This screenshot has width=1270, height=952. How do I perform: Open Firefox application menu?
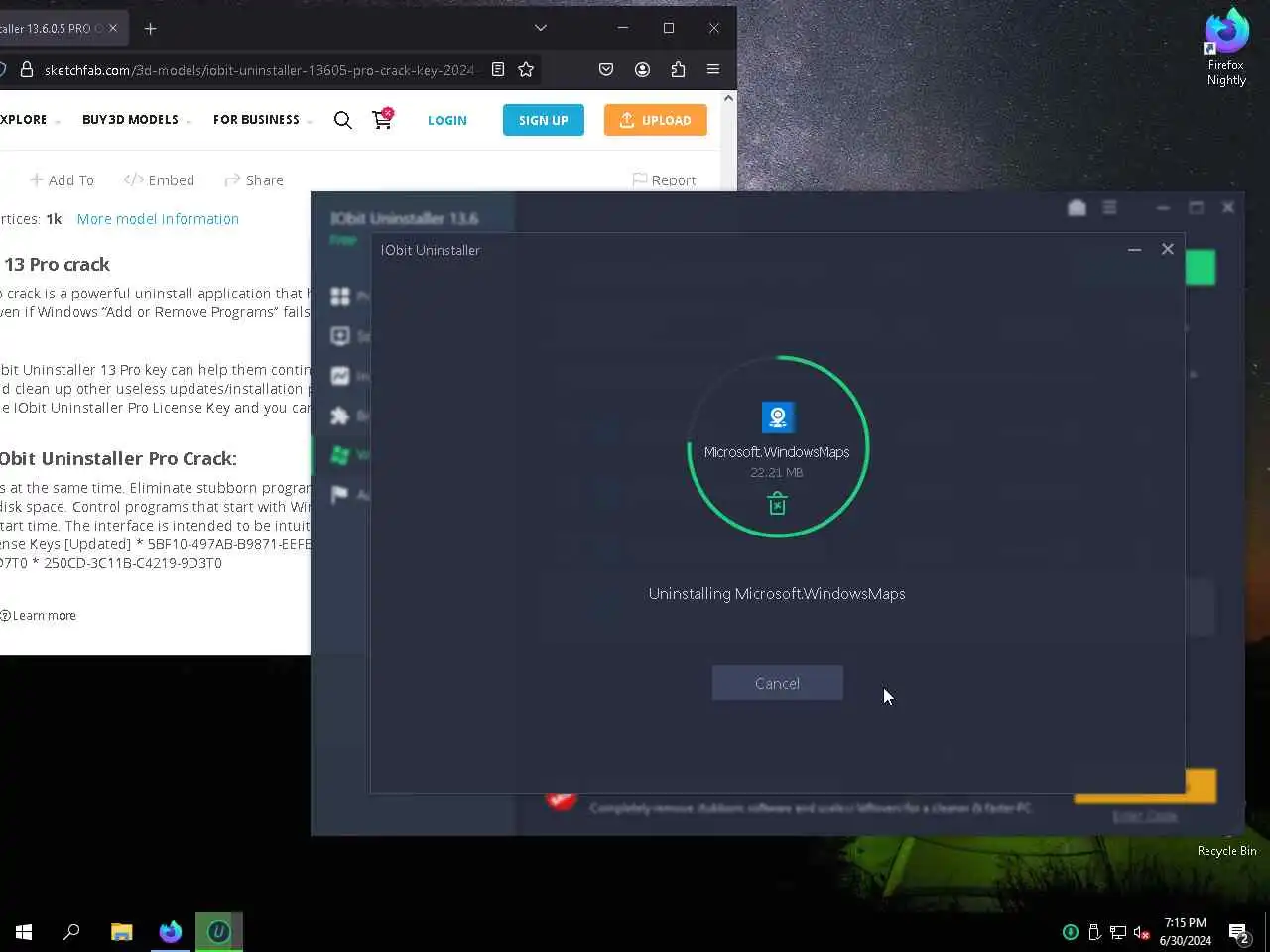[x=713, y=69]
